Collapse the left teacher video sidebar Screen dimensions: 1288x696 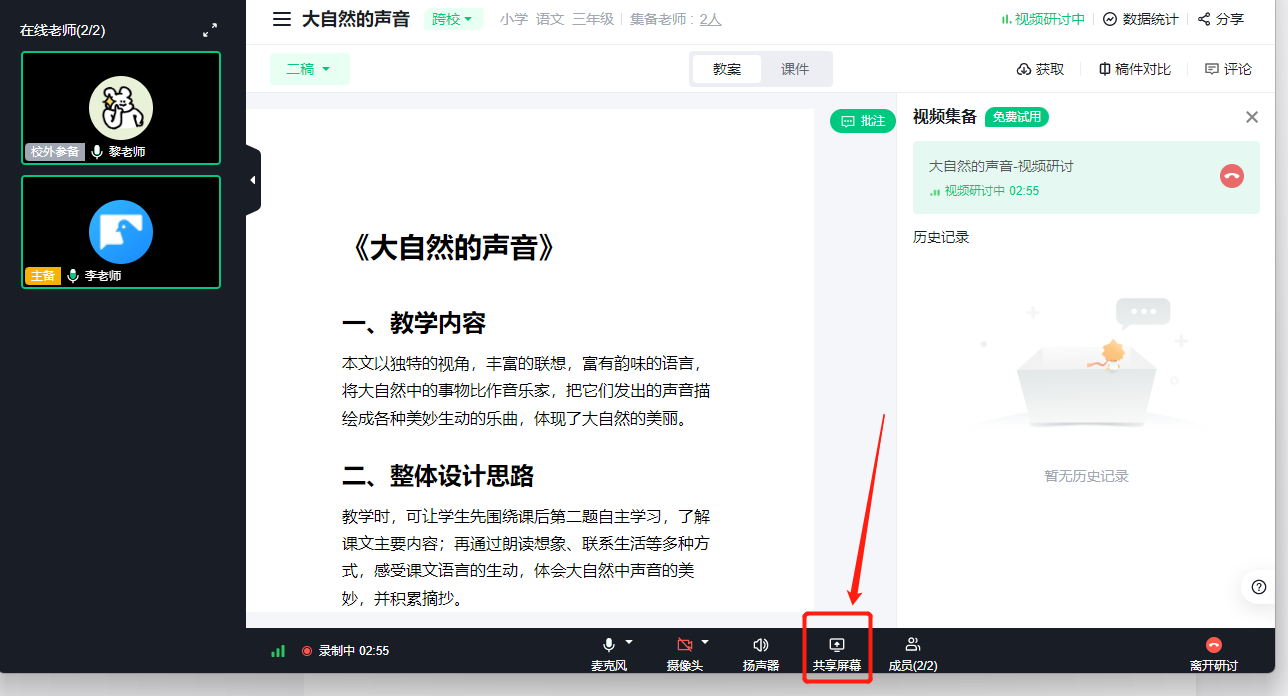253,180
